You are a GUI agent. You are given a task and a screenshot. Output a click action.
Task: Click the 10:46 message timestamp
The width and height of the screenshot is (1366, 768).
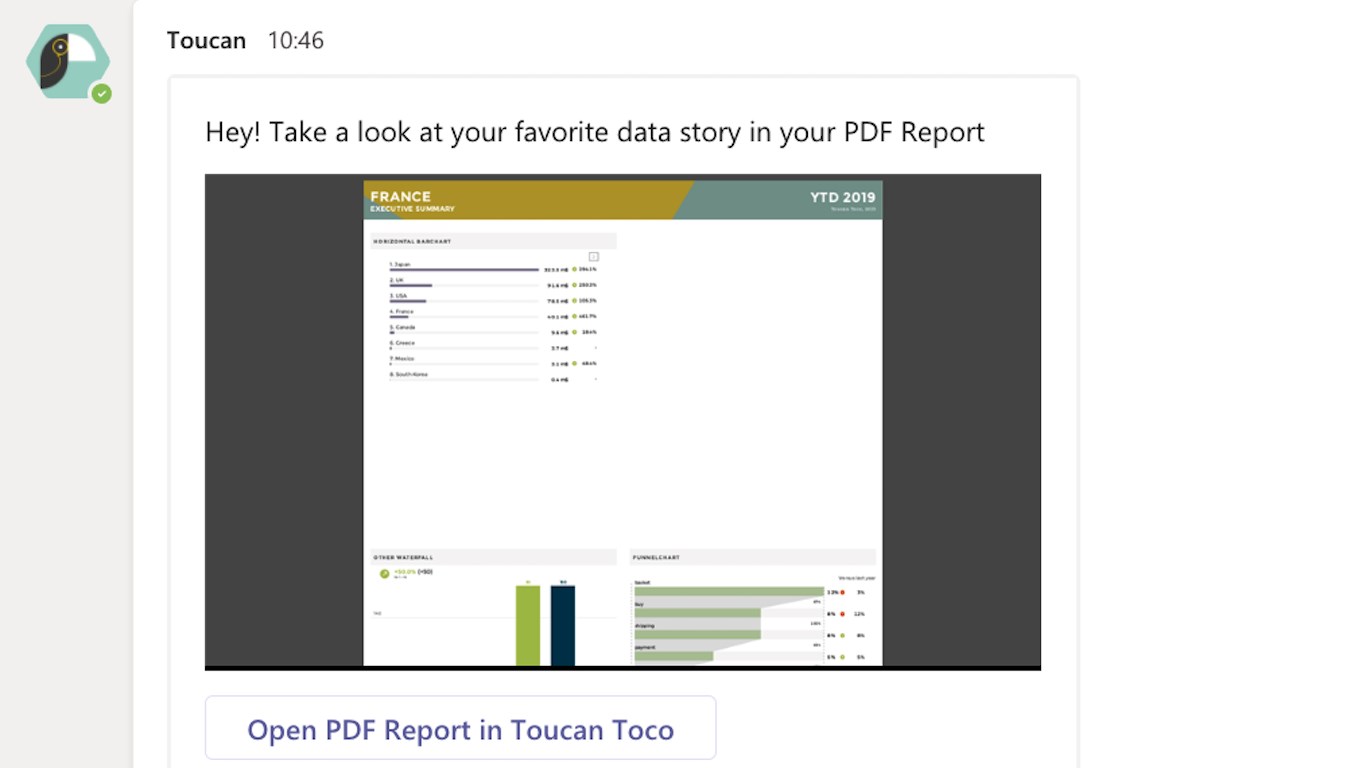pyautogui.click(x=295, y=40)
